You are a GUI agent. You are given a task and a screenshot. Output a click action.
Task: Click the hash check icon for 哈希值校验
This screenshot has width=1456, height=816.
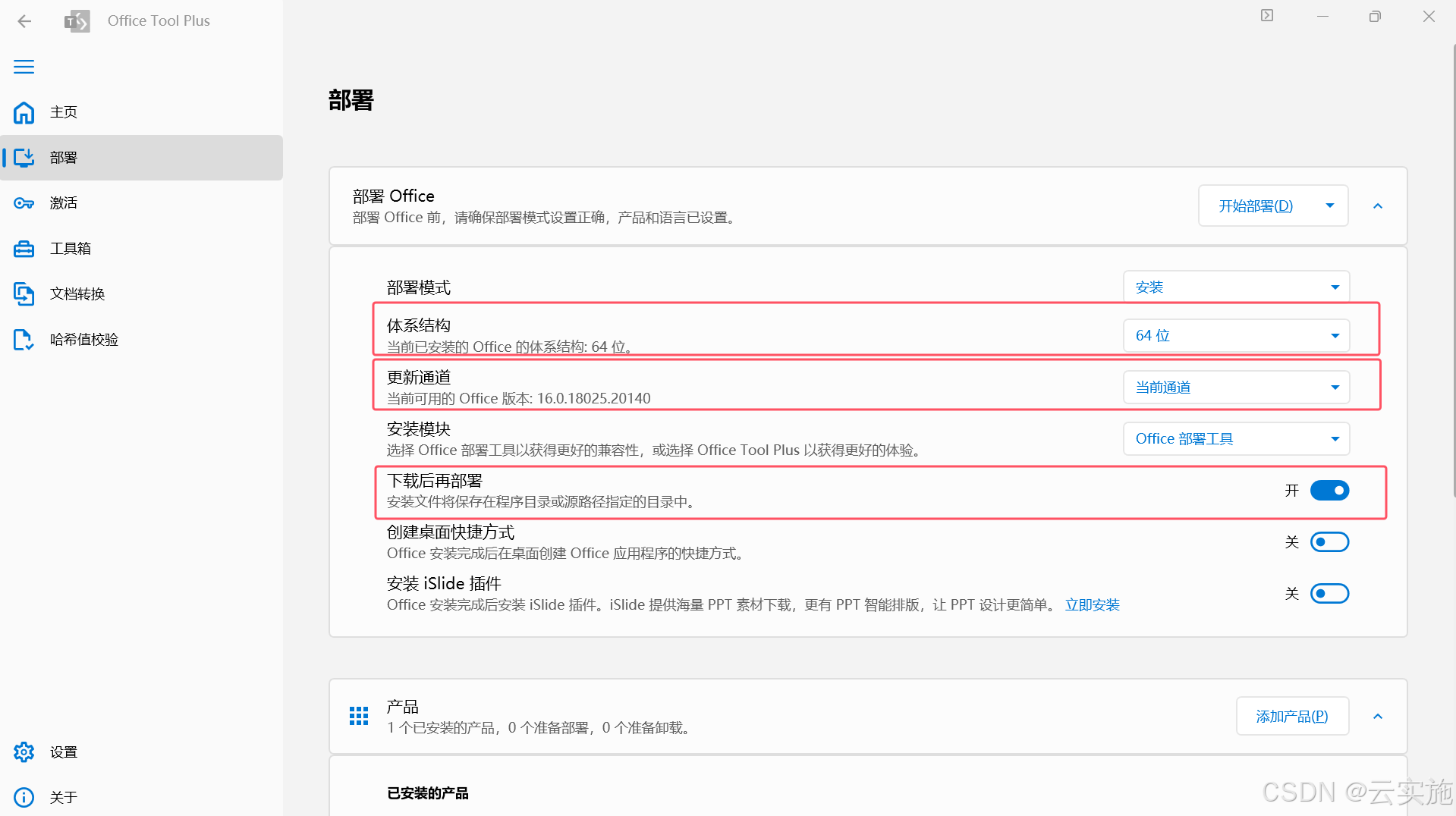24,340
